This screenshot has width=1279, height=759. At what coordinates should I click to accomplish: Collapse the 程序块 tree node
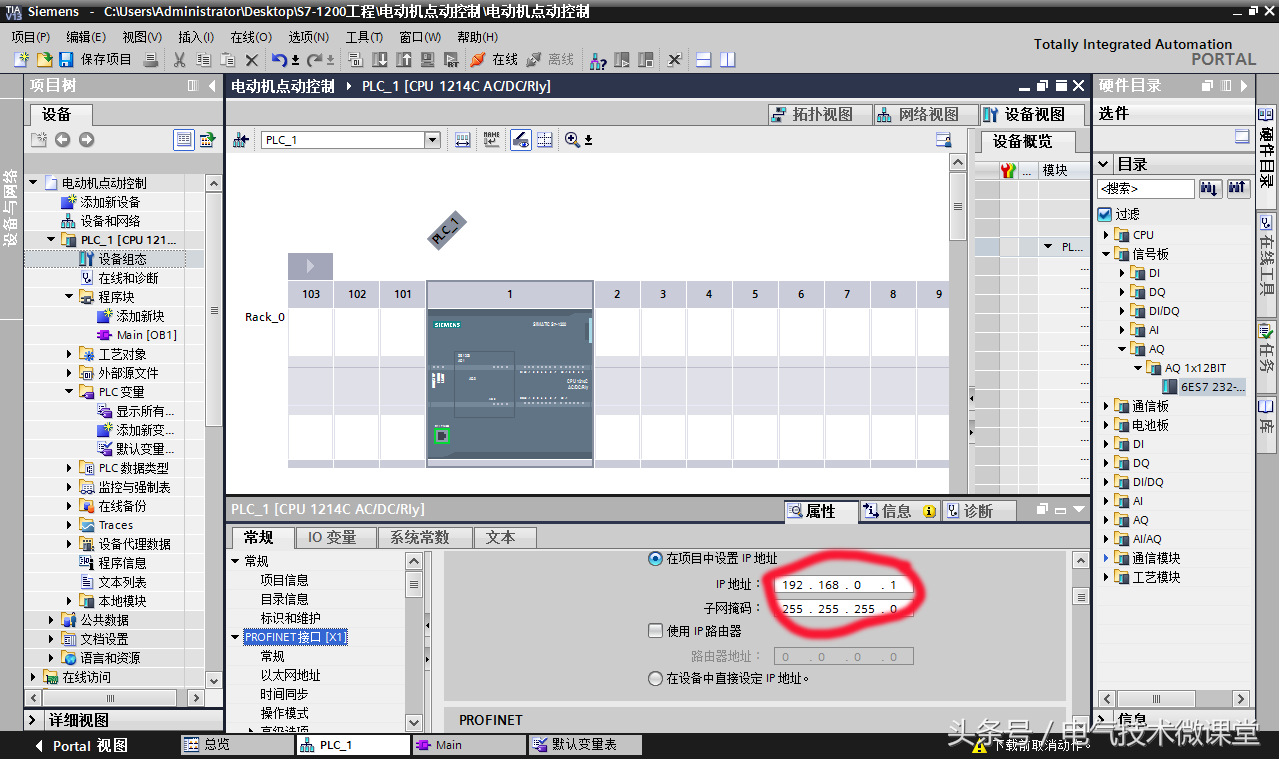pos(70,297)
